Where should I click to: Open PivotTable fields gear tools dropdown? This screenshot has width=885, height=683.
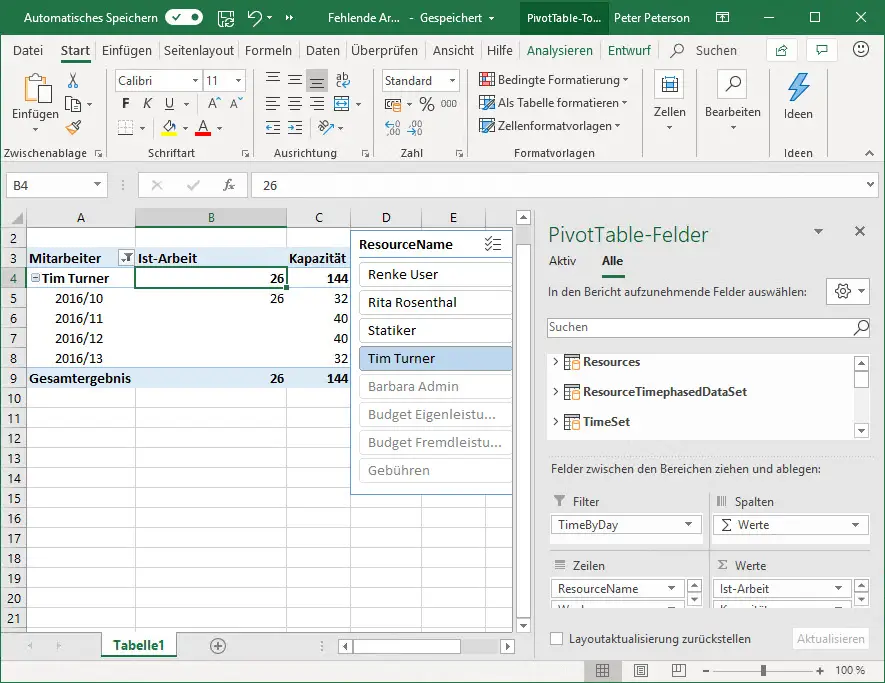click(847, 291)
